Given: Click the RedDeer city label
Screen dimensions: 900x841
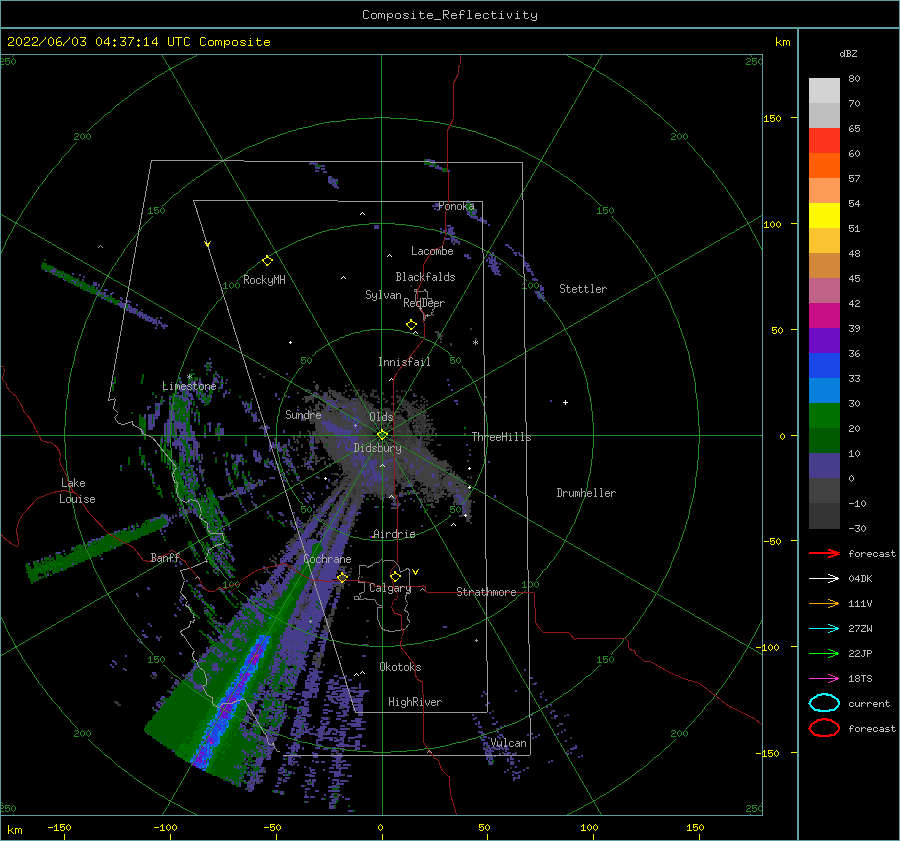Looking at the screenshot, I should pos(424,303).
